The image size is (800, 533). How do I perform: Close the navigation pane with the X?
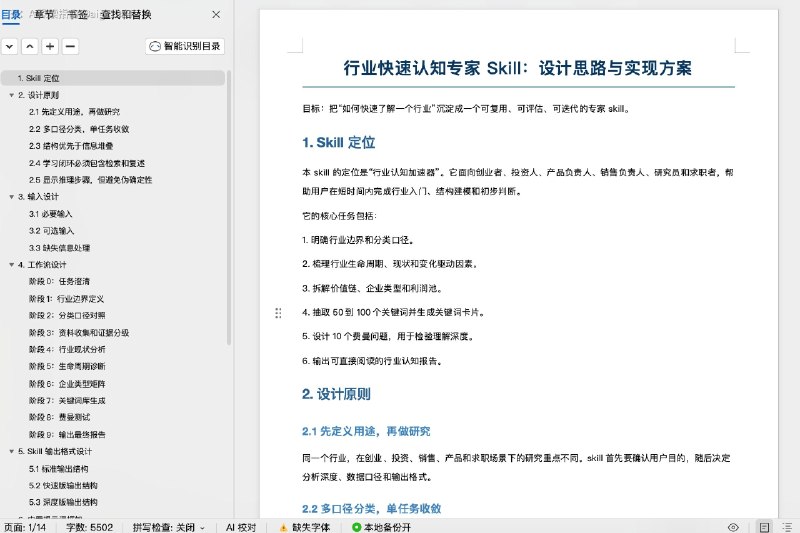pyautogui.click(x=216, y=14)
